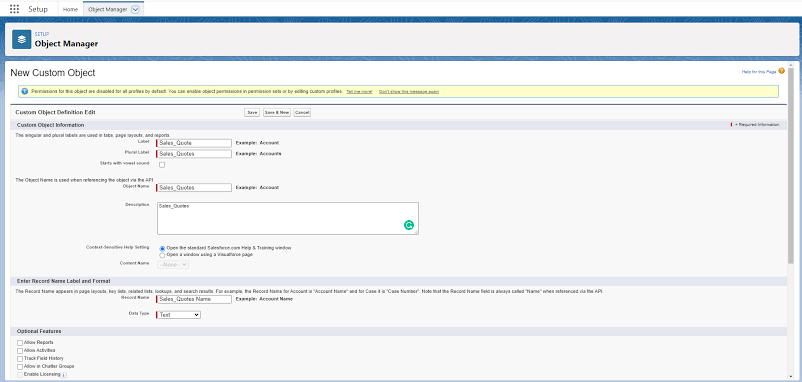Click the Enable Licensing info icon
The width and height of the screenshot is (802, 382).
[64, 375]
